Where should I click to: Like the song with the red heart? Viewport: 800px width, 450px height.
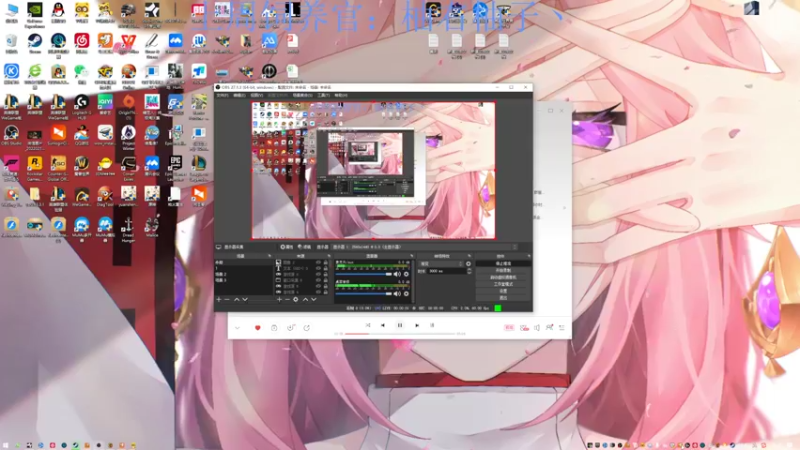pos(258,328)
